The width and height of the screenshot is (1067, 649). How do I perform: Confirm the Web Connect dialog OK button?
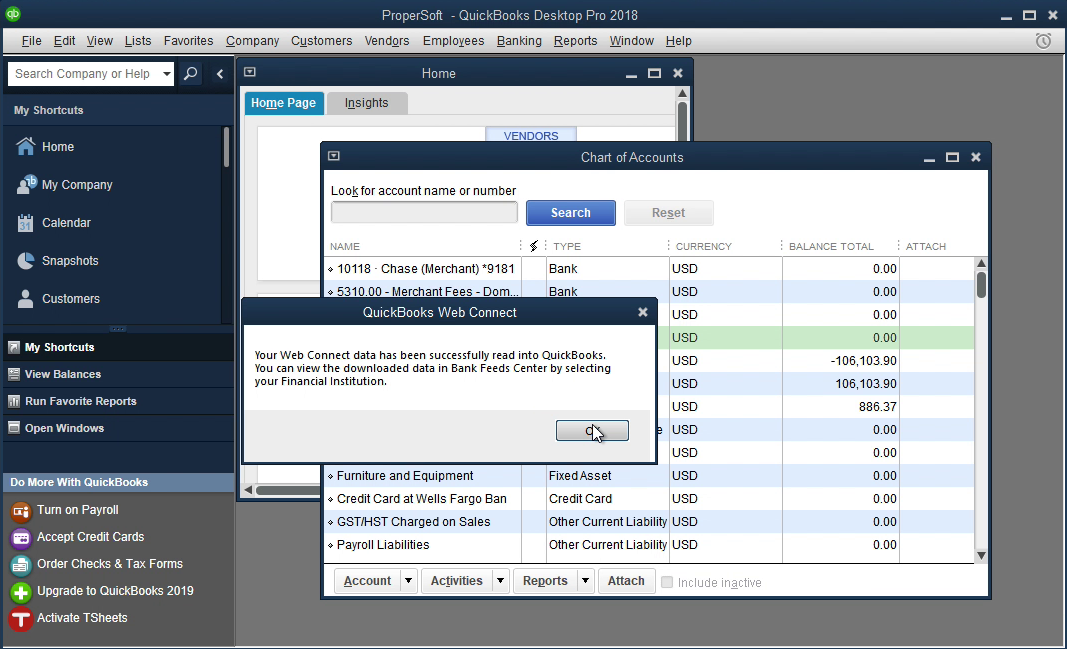tap(592, 431)
